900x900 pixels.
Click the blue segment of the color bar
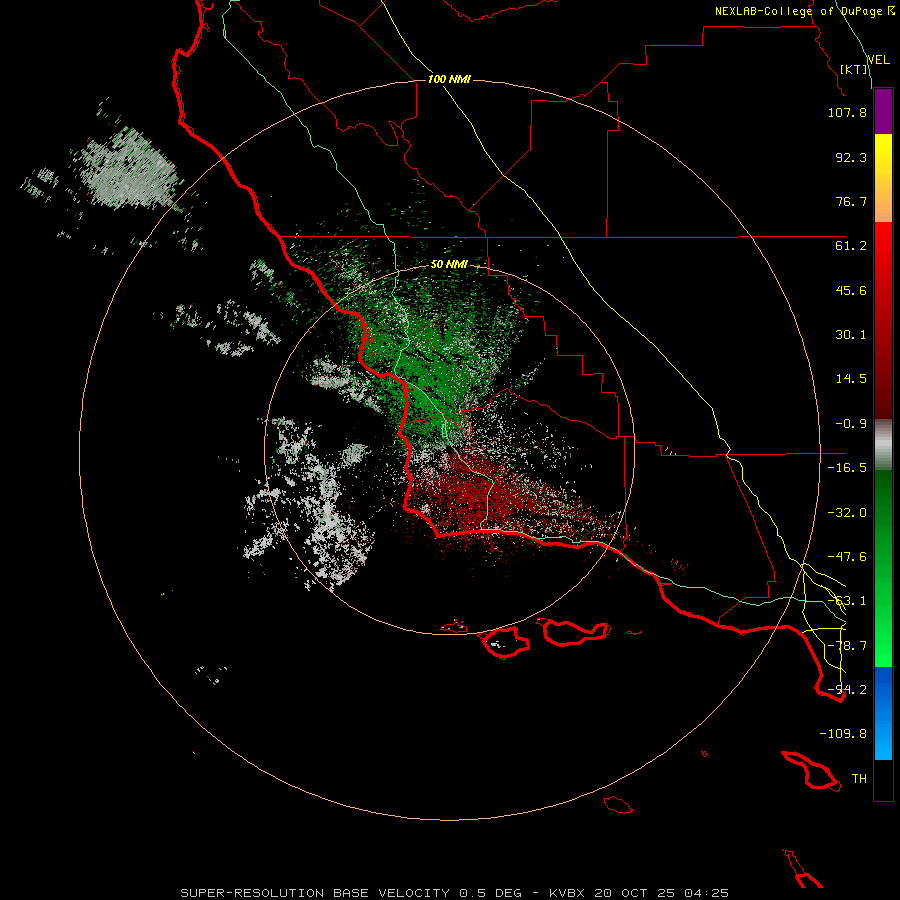883,713
